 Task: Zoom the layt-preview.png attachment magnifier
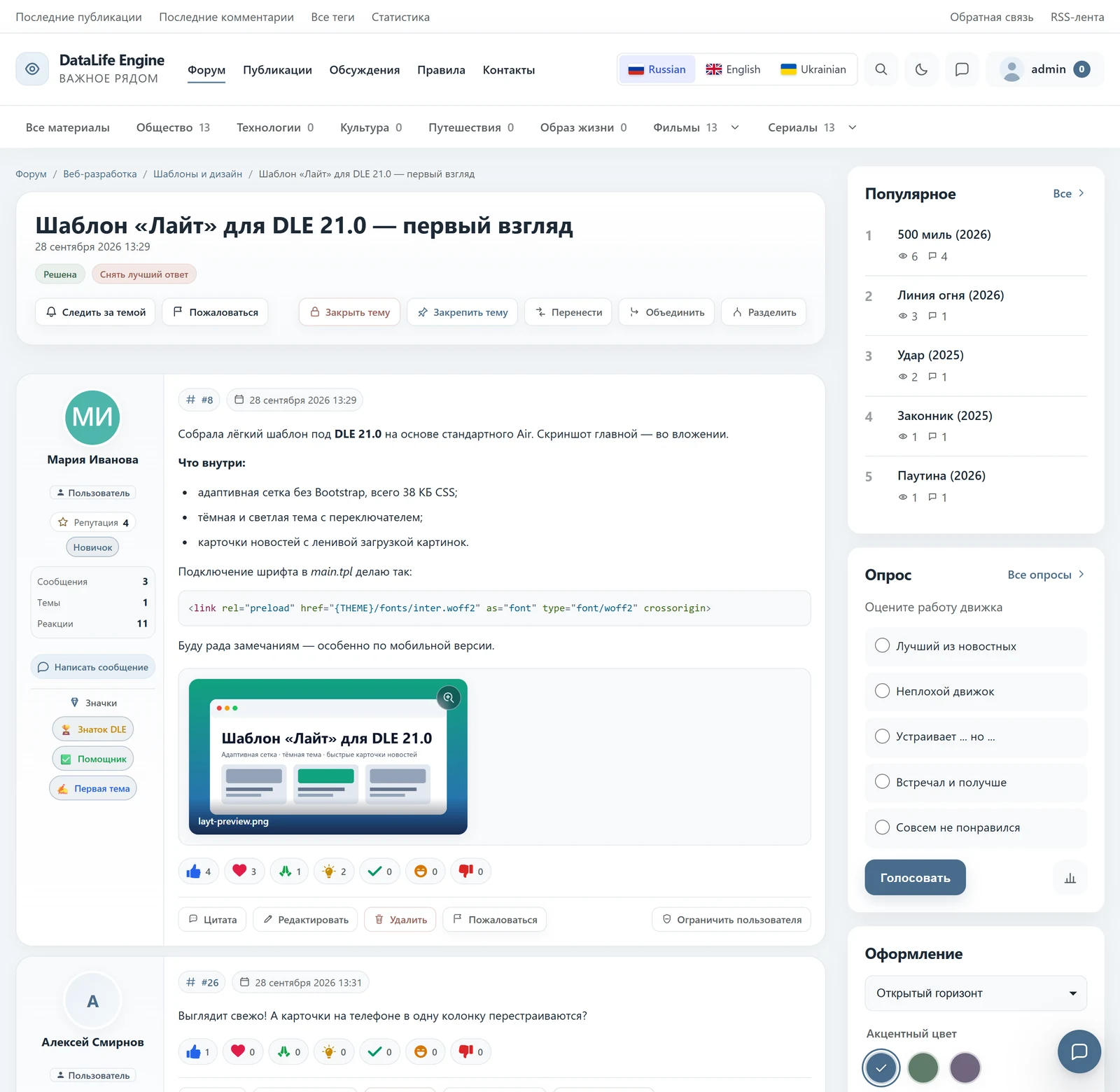[449, 697]
